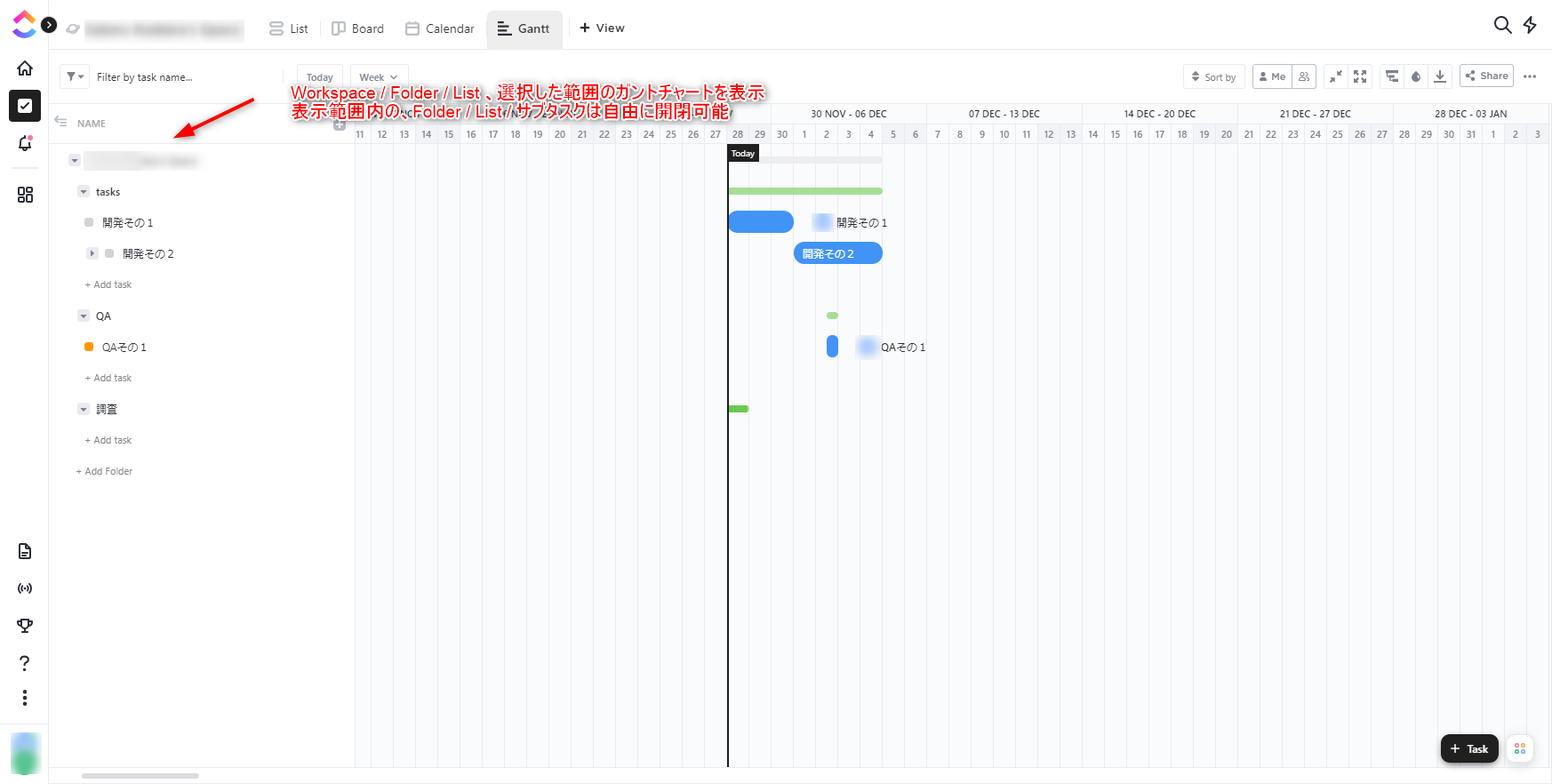Collapse the tasks list
This screenshot has height=784, width=1552.
click(84, 192)
